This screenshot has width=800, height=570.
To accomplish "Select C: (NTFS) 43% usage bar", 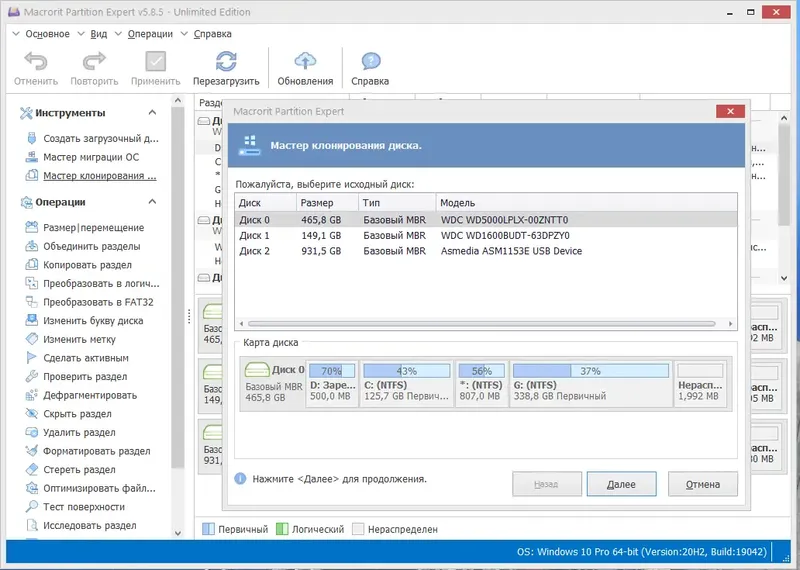I will click(x=407, y=370).
